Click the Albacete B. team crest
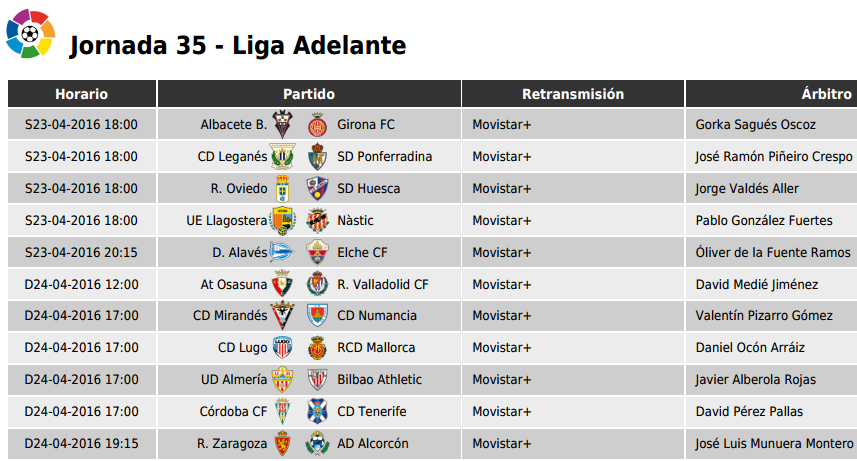The width and height of the screenshot is (857, 461). [283, 124]
